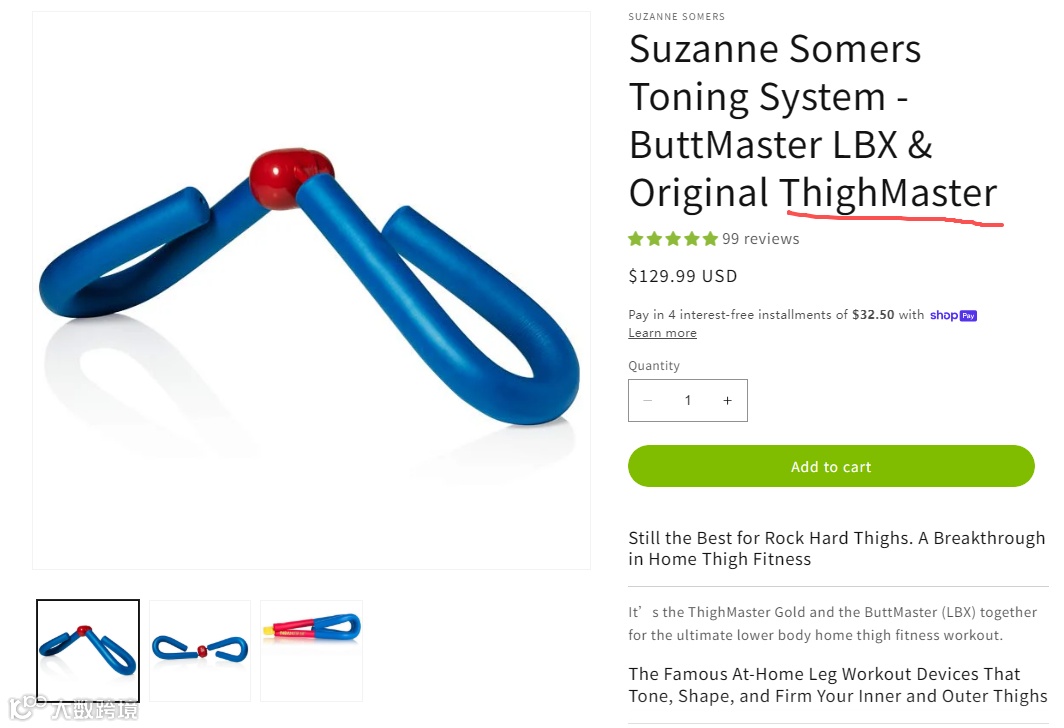Open the Learn more installments link
Viewport: 1064px width, 728px height.
coord(662,333)
